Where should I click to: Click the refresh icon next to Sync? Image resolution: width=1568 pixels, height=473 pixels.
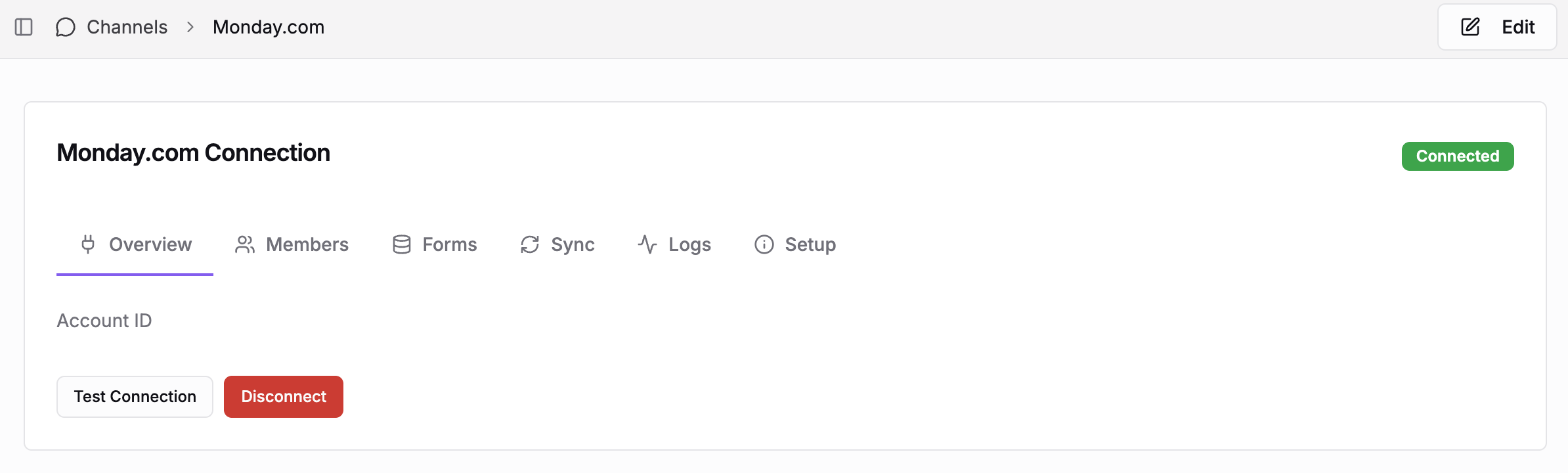click(x=529, y=244)
